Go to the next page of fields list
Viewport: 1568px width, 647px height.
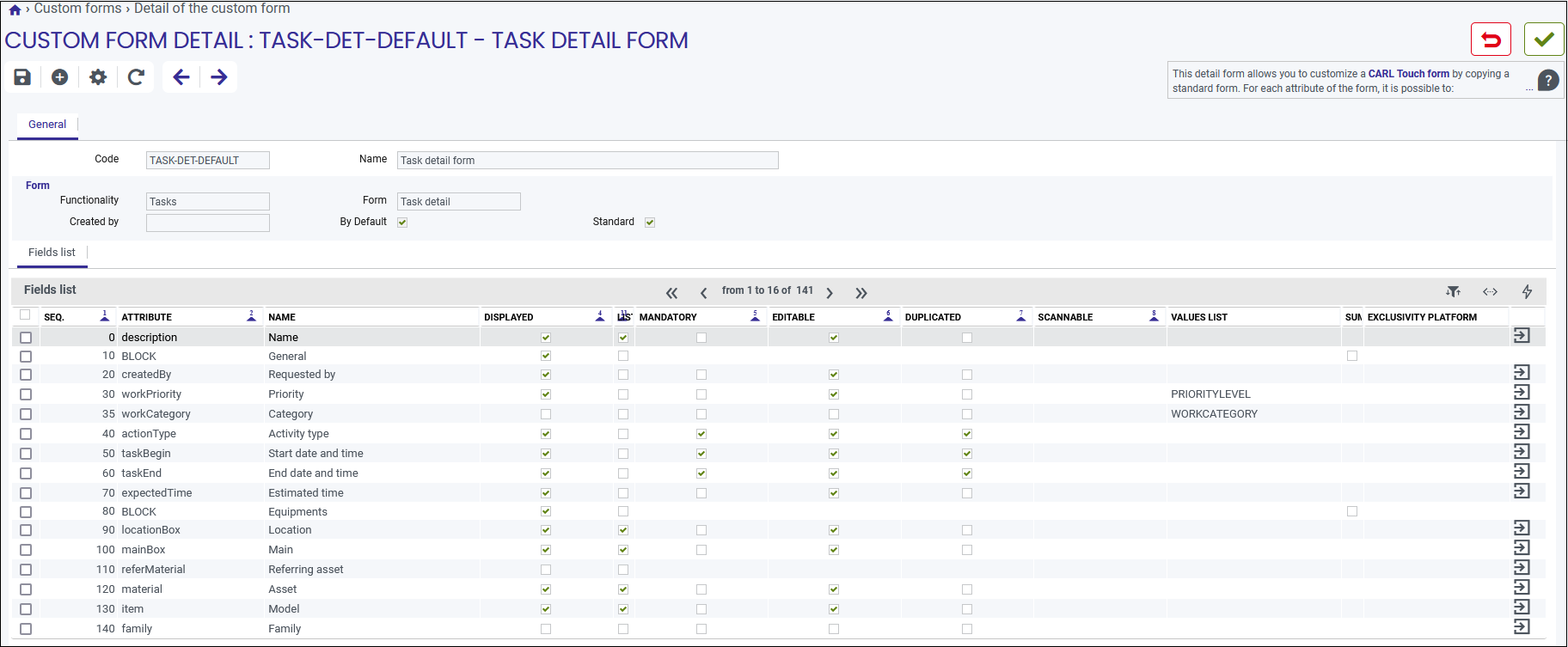click(x=830, y=293)
